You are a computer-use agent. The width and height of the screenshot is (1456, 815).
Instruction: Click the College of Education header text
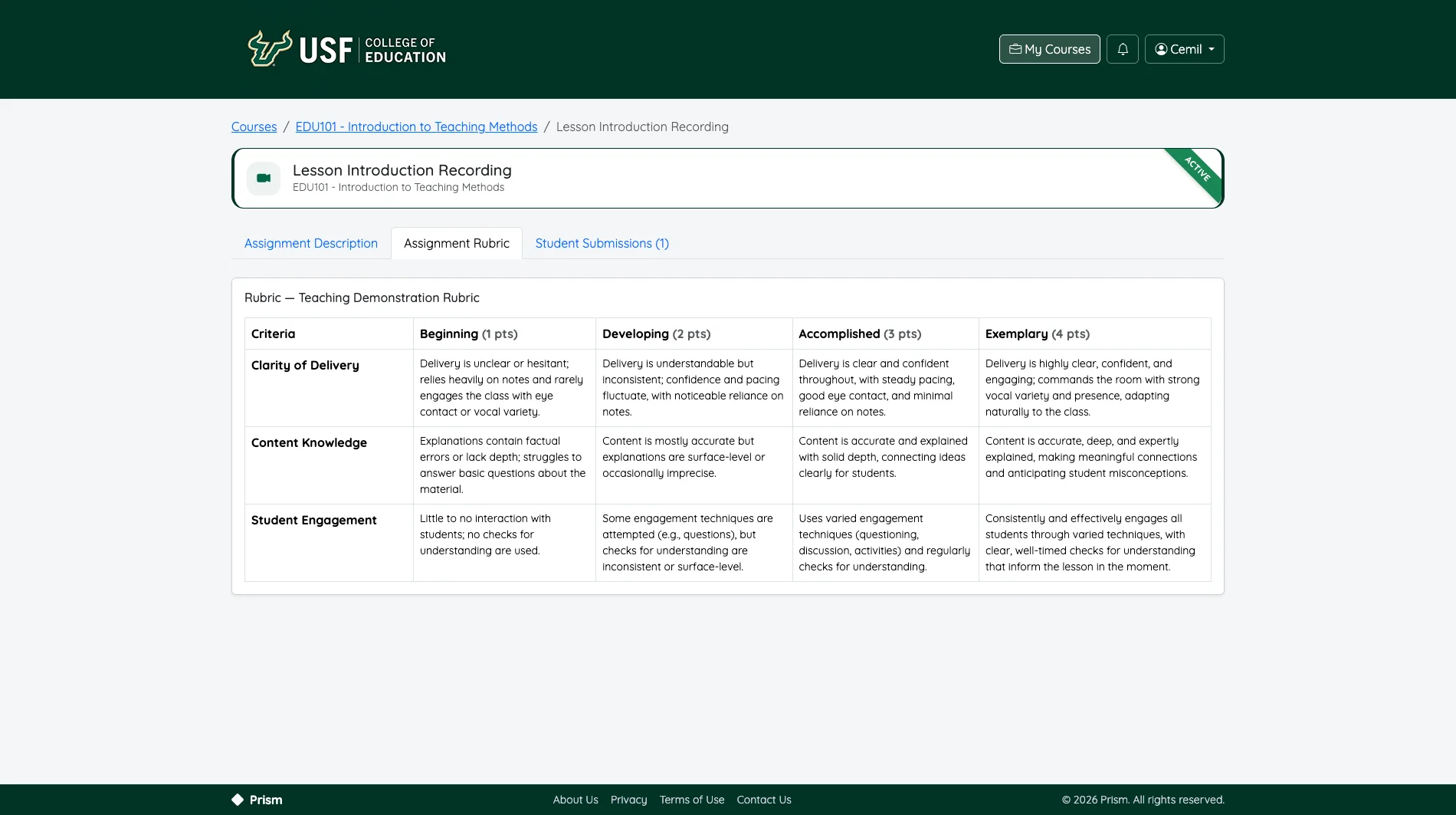pyautogui.click(x=405, y=50)
